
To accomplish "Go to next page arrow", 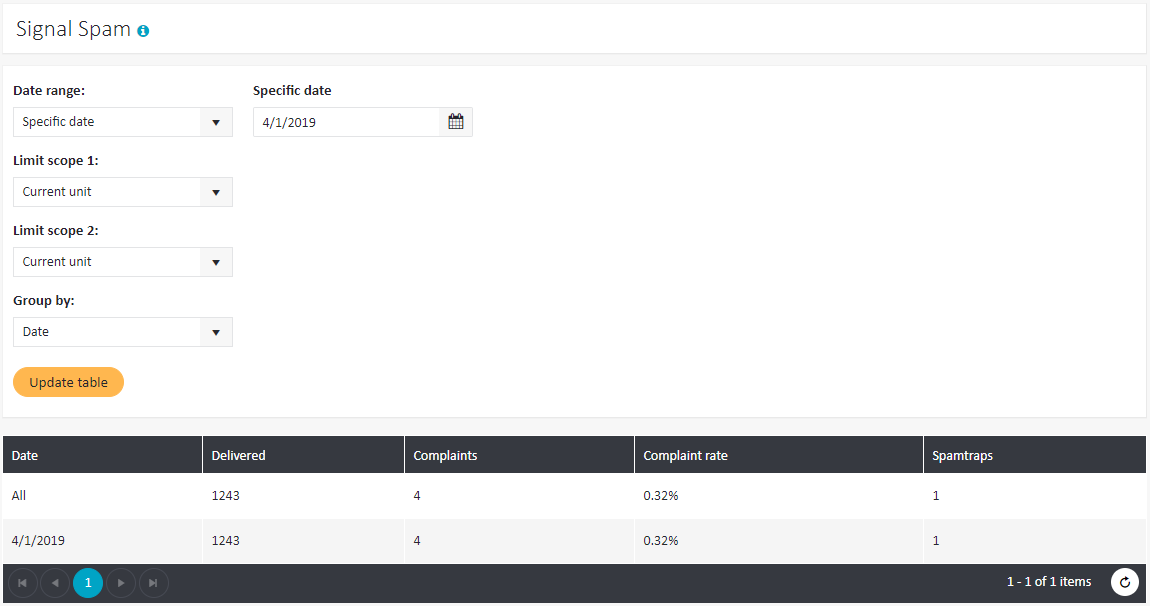I will (x=121, y=582).
